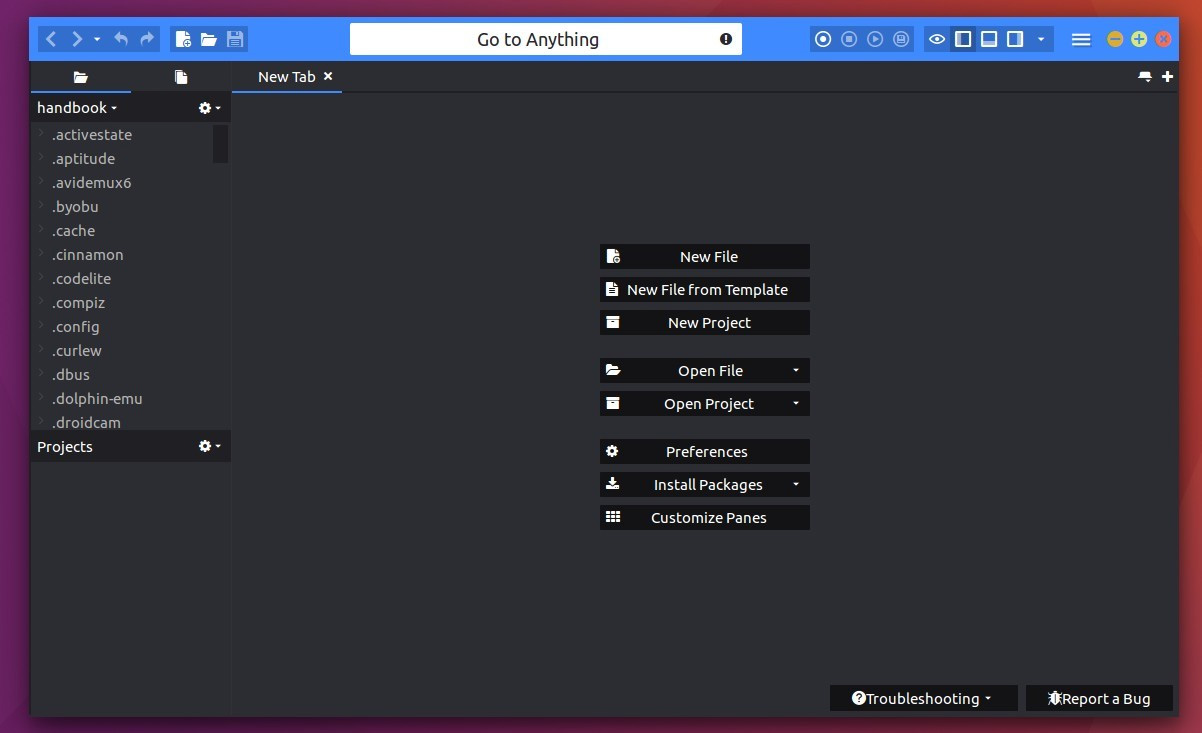Click the save disk icon in toolbar
This screenshot has height=733, width=1202.
pos(235,39)
